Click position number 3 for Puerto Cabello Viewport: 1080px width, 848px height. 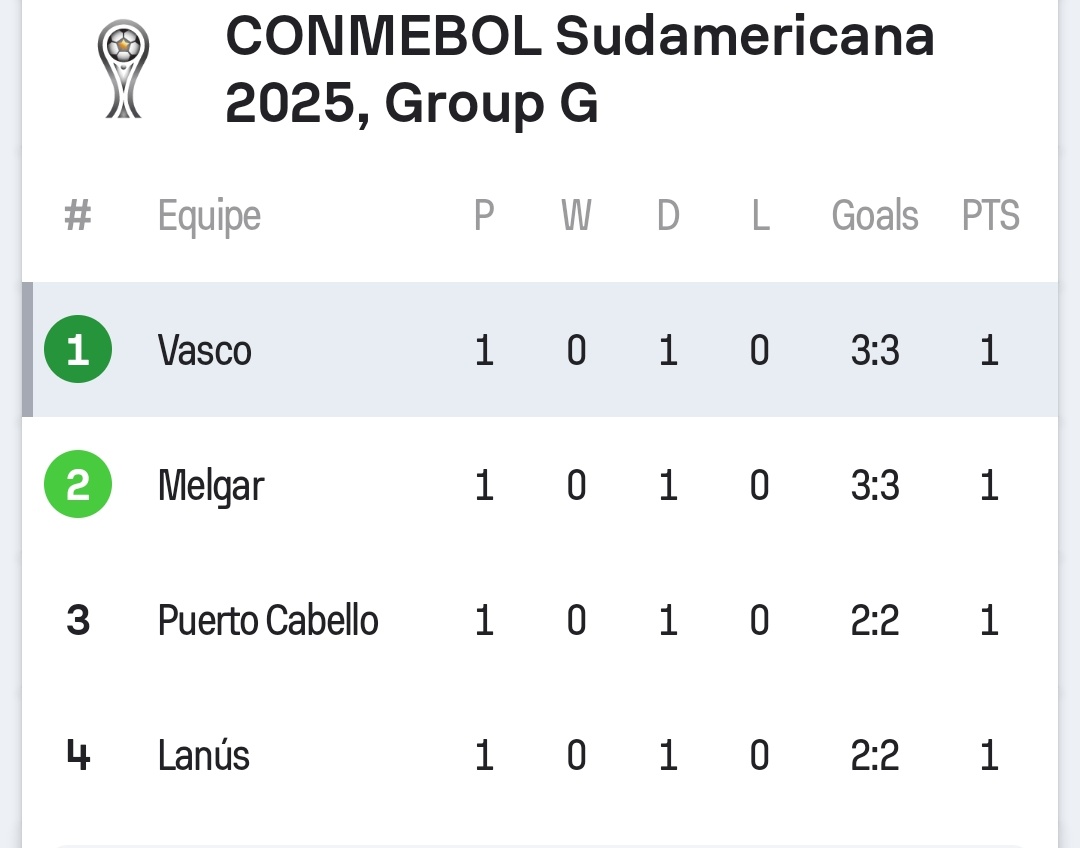(x=78, y=621)
